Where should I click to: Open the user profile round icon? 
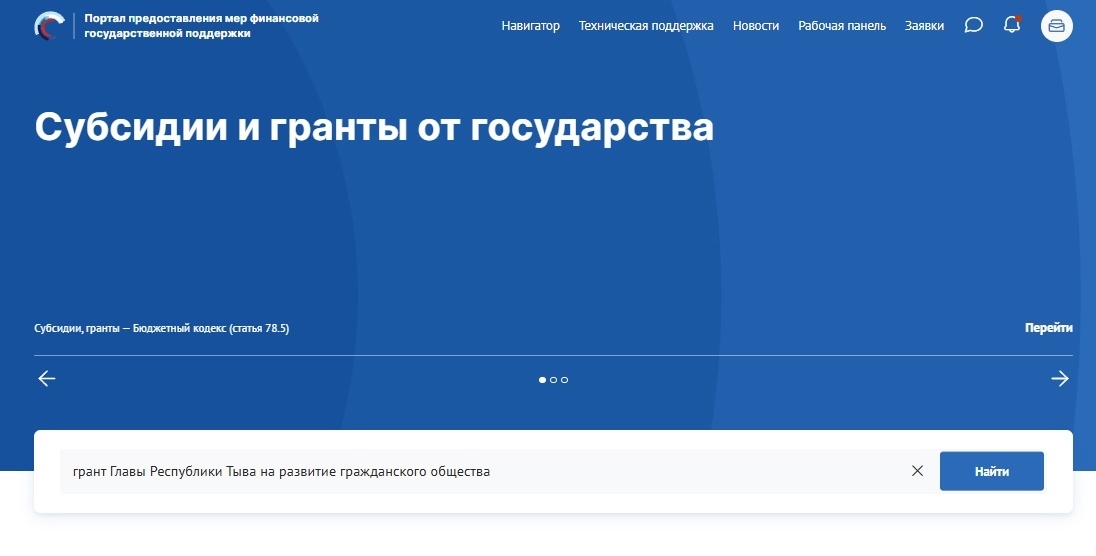point(1056,26)
